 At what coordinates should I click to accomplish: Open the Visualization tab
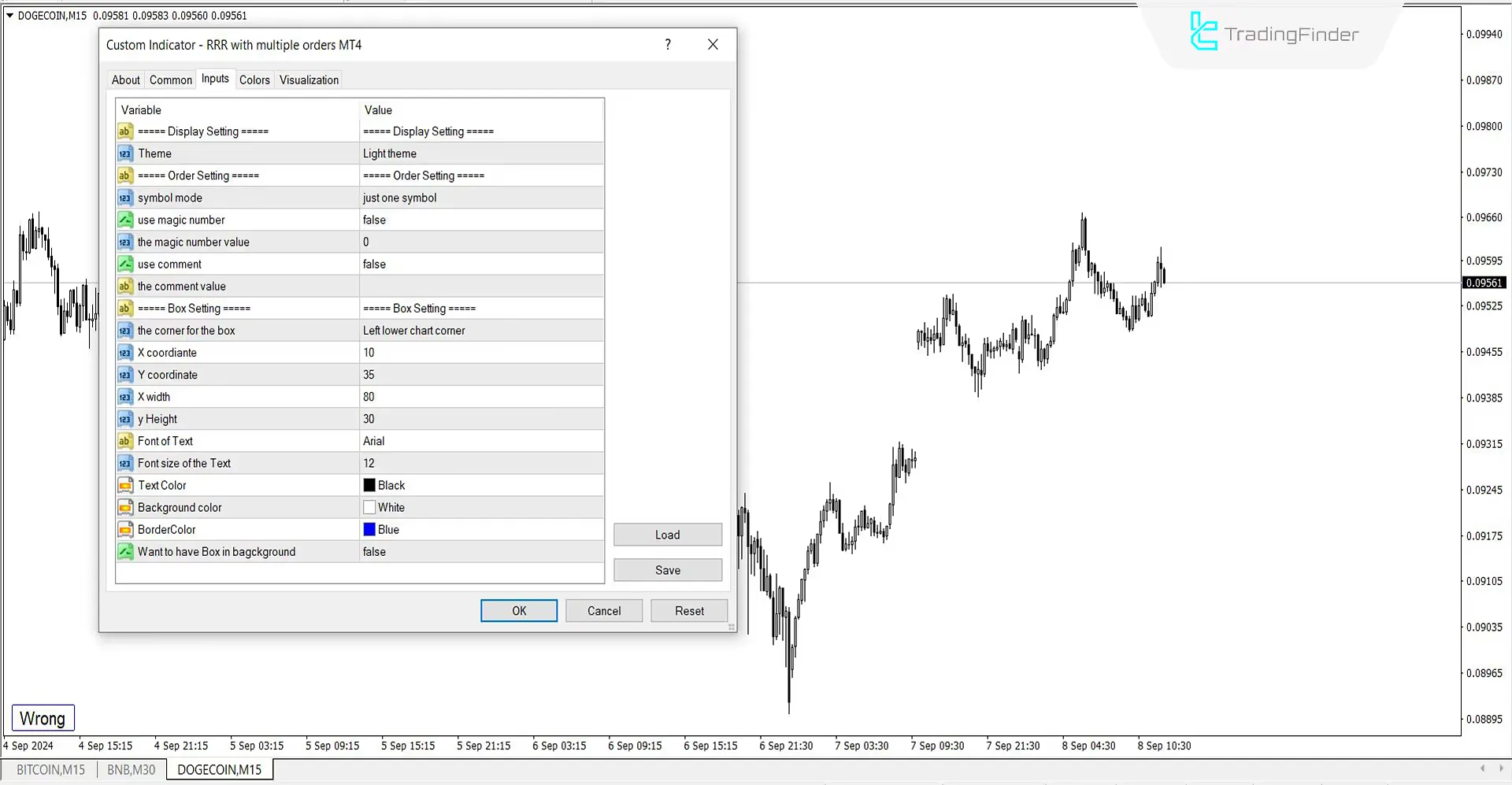308,79
